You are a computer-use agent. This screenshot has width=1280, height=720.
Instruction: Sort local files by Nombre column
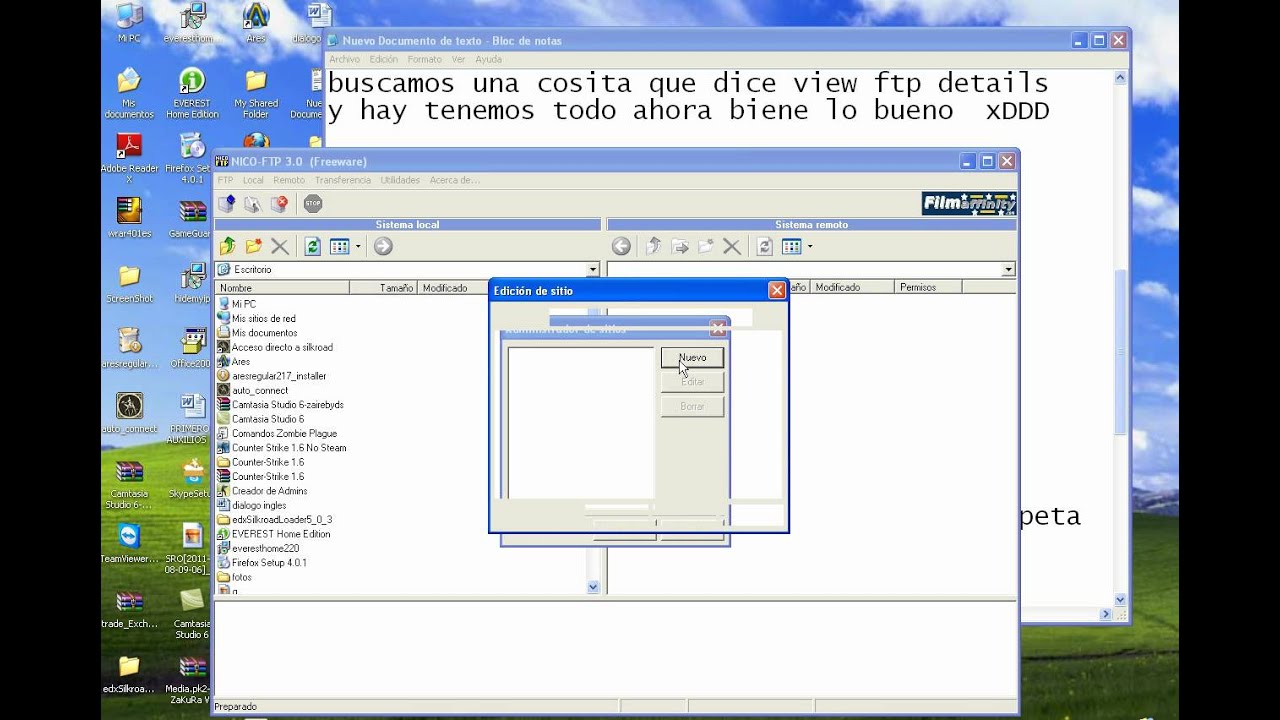coord(282,287)
